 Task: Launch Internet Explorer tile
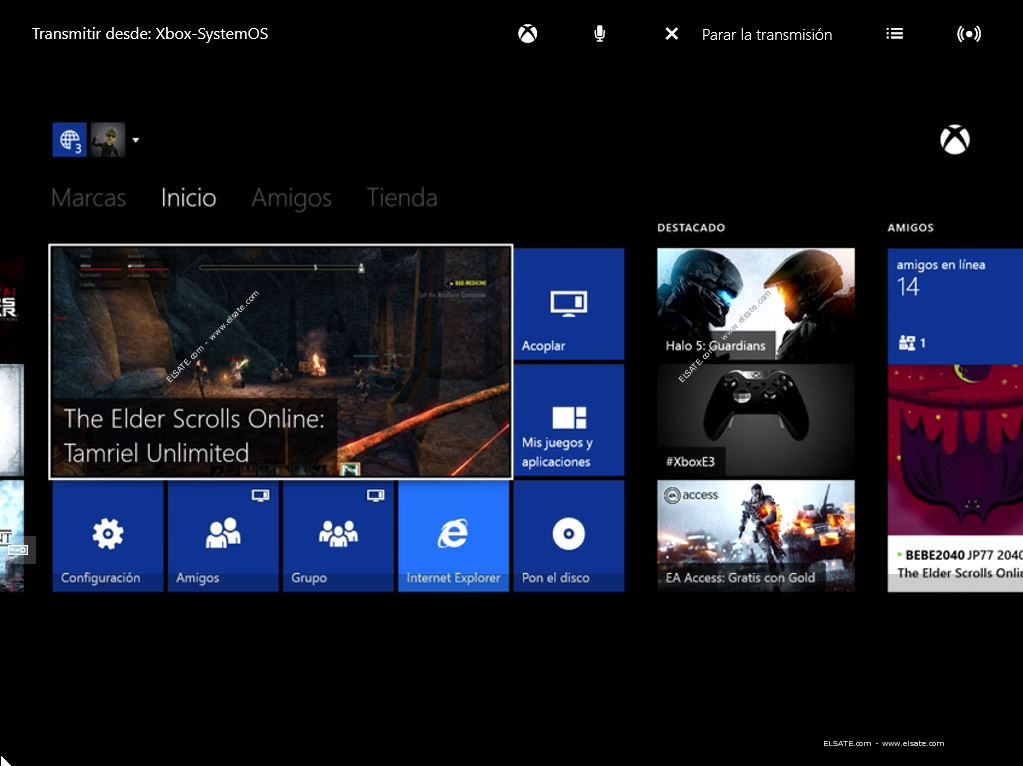pos(453,536)
